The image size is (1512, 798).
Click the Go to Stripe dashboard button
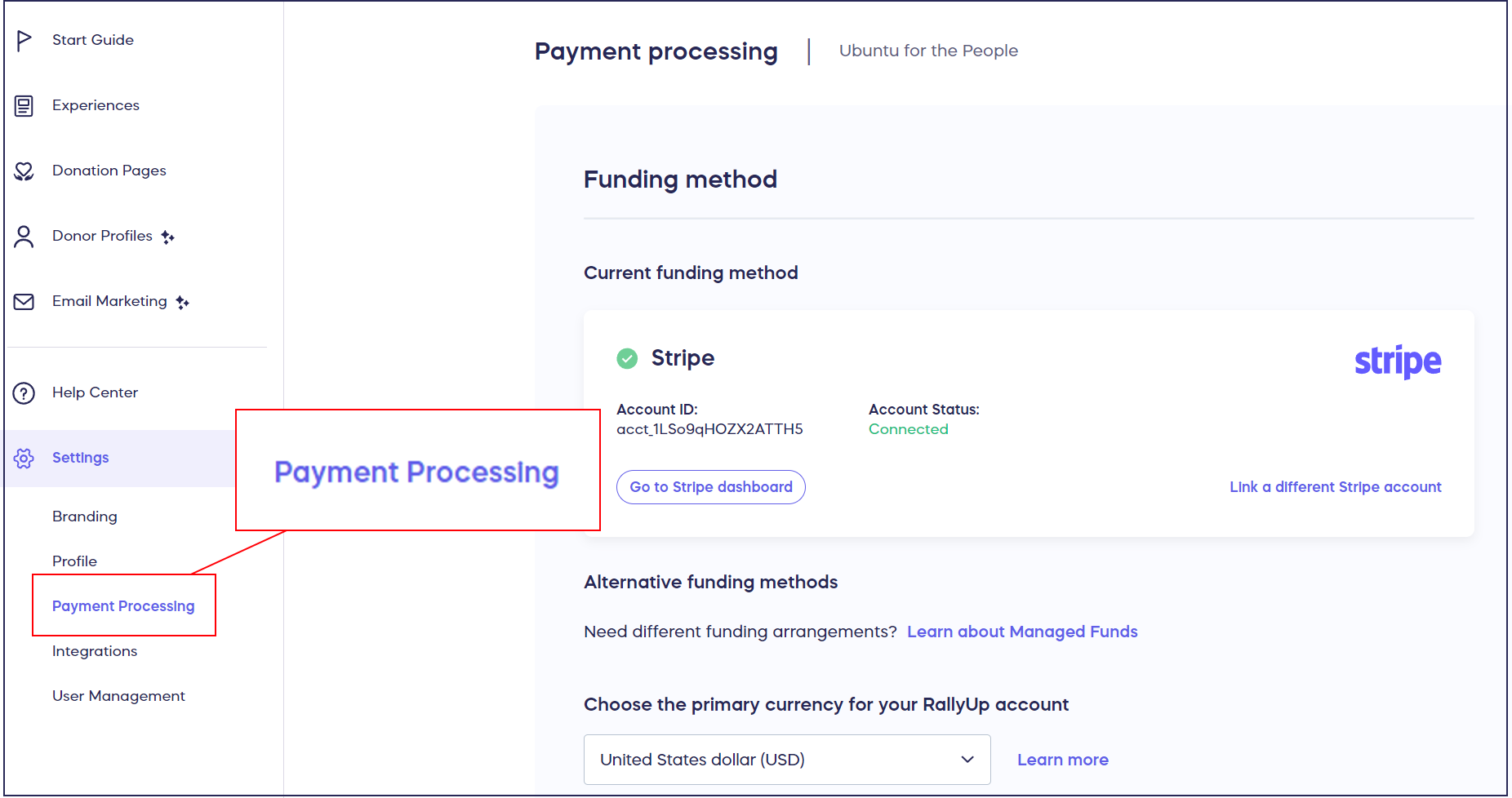click(710, 486)
